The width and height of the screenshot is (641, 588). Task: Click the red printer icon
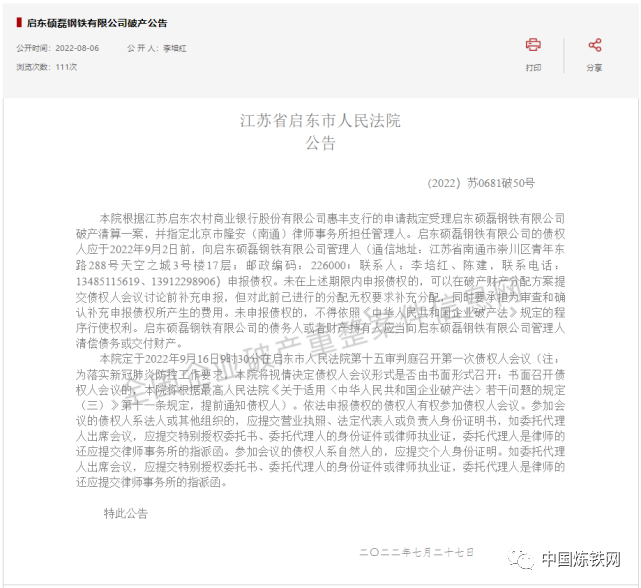coord(533,45)
